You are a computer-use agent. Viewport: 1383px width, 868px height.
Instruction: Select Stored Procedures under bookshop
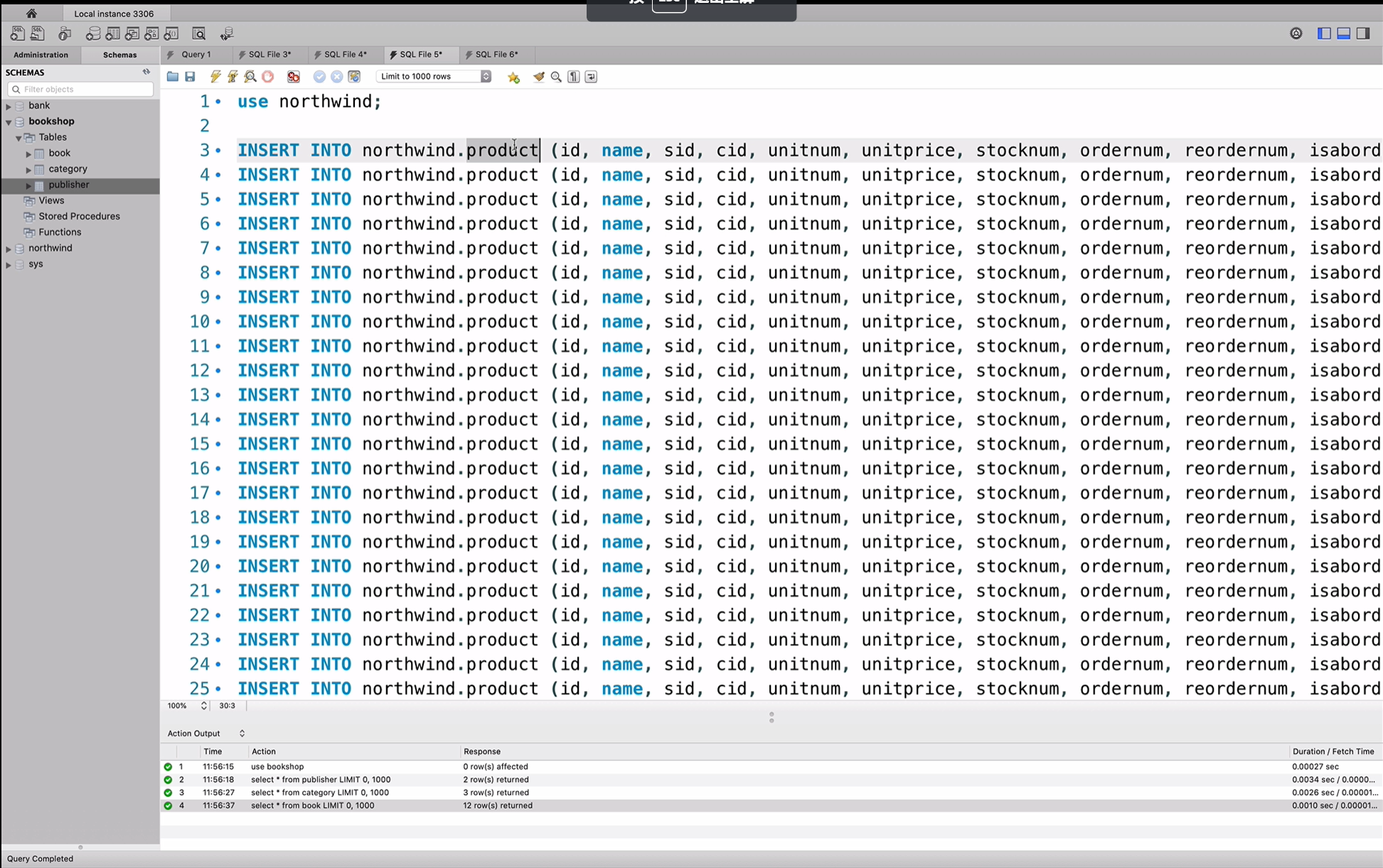point(79,216)
